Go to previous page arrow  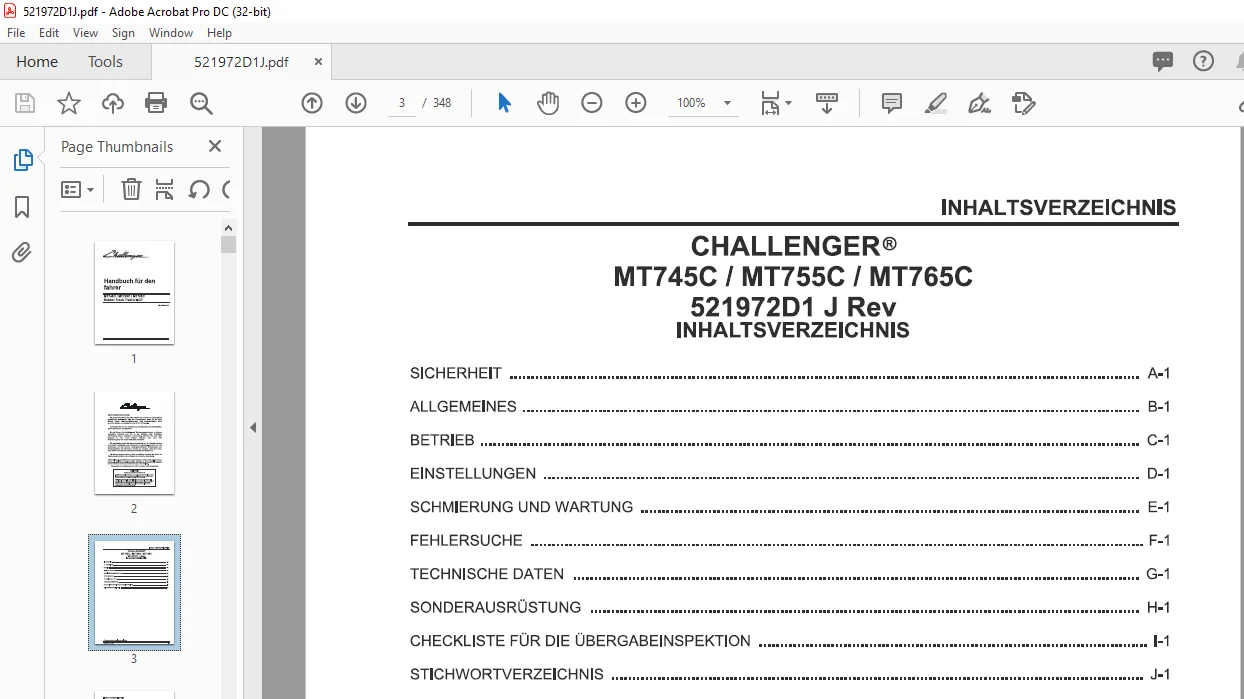312,103
